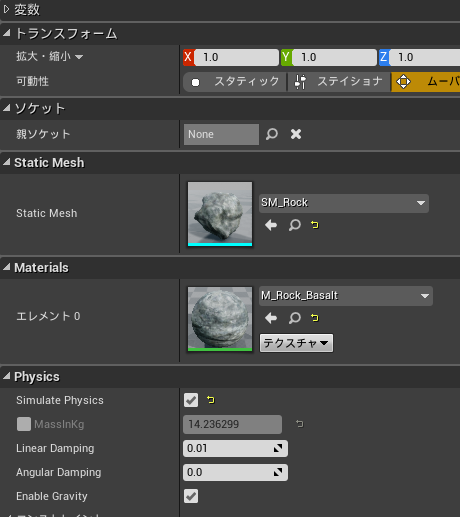Screen dimensions: 460x517
Task: Click the Static Mesh use-selected-asset arrow icon
Action: point(271,225)
